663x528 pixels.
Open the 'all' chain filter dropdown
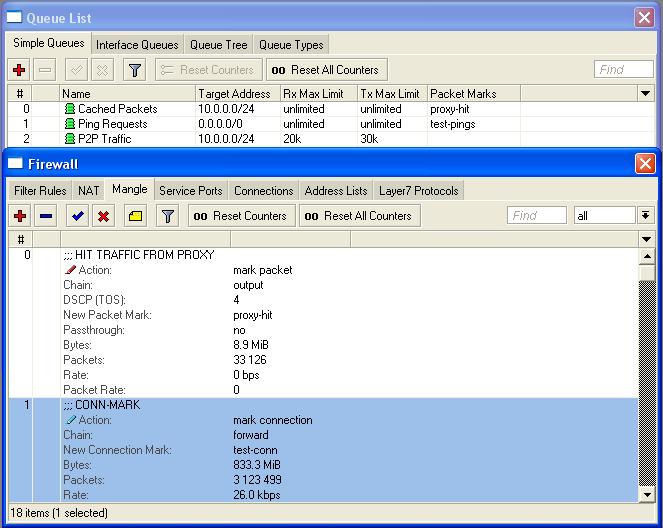[605, 216]
